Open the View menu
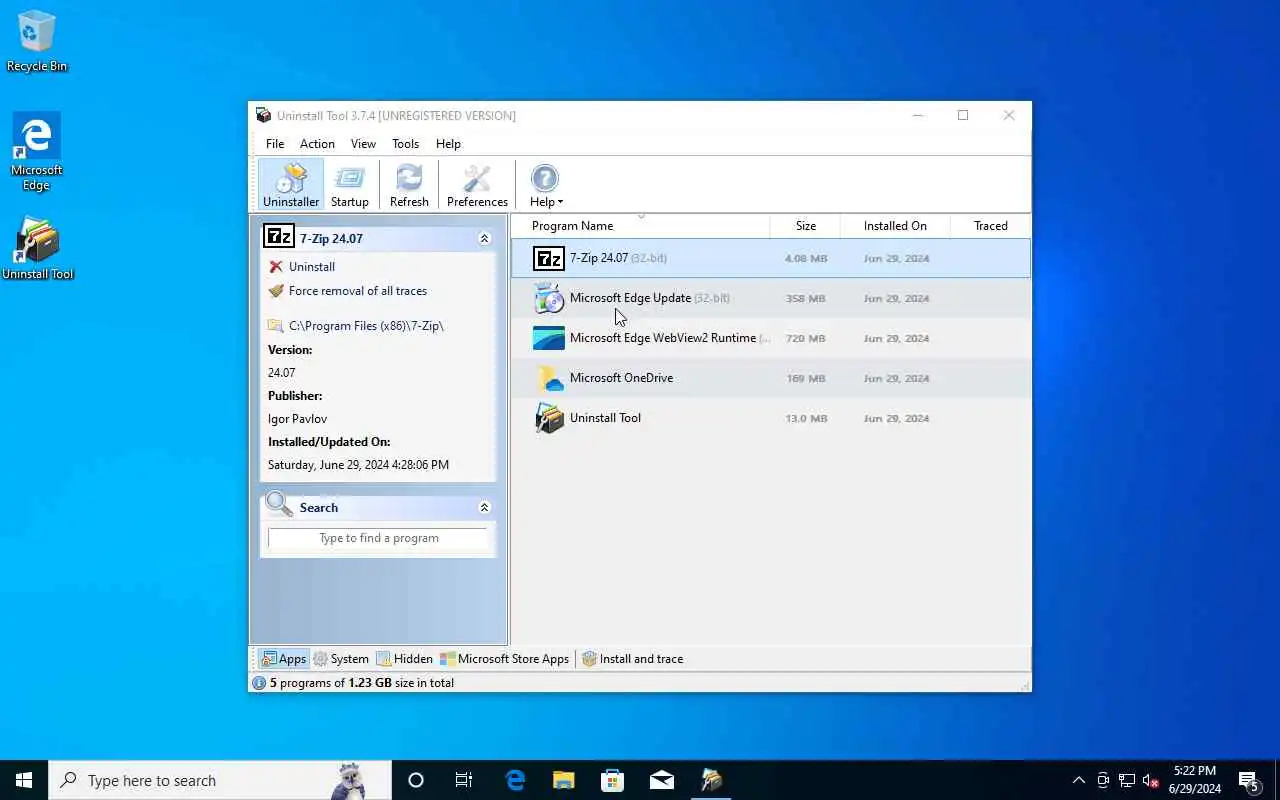Viewport: 1280px width, 800px height. point(363,144)
